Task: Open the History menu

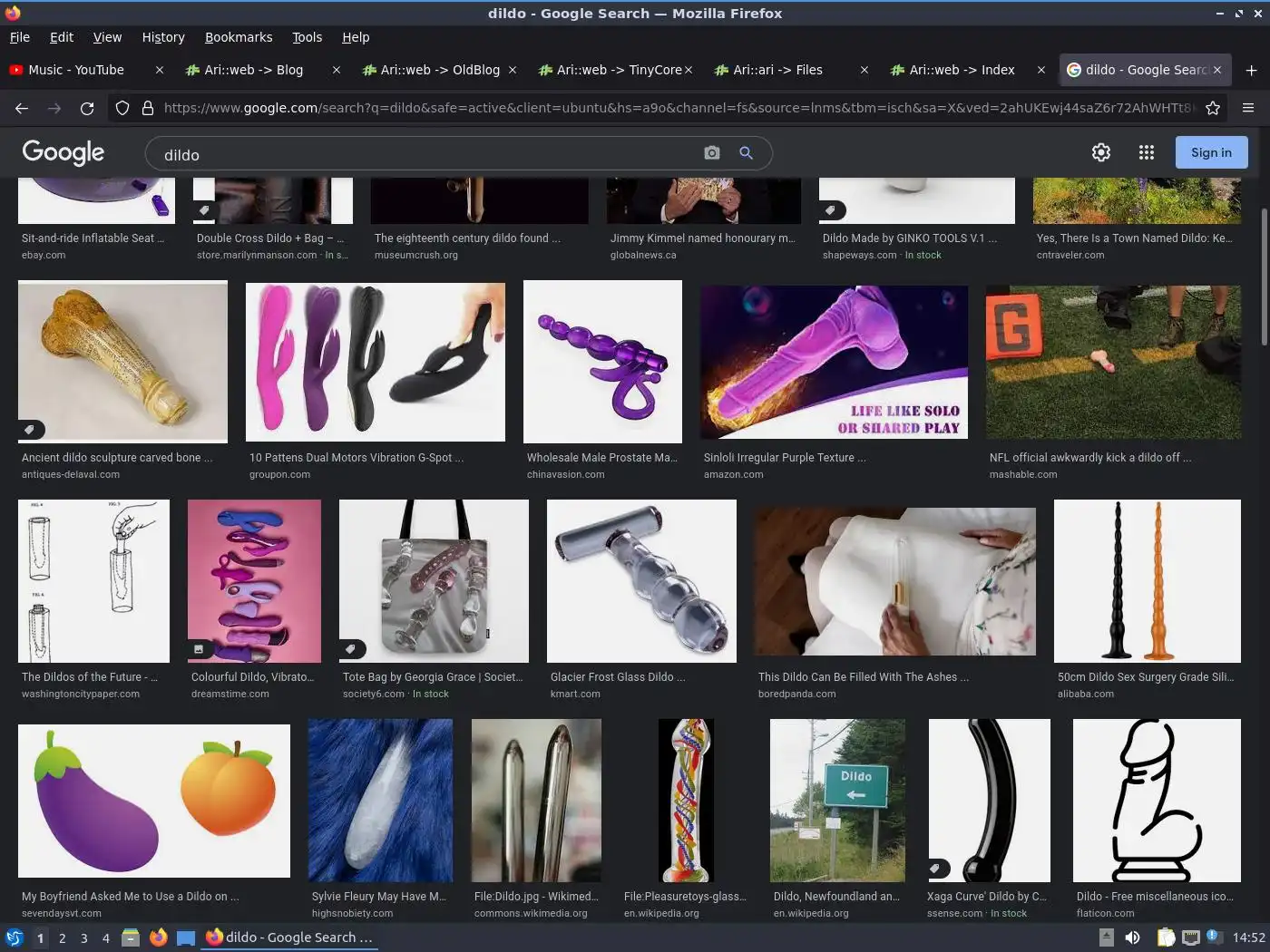Action: 163,37
